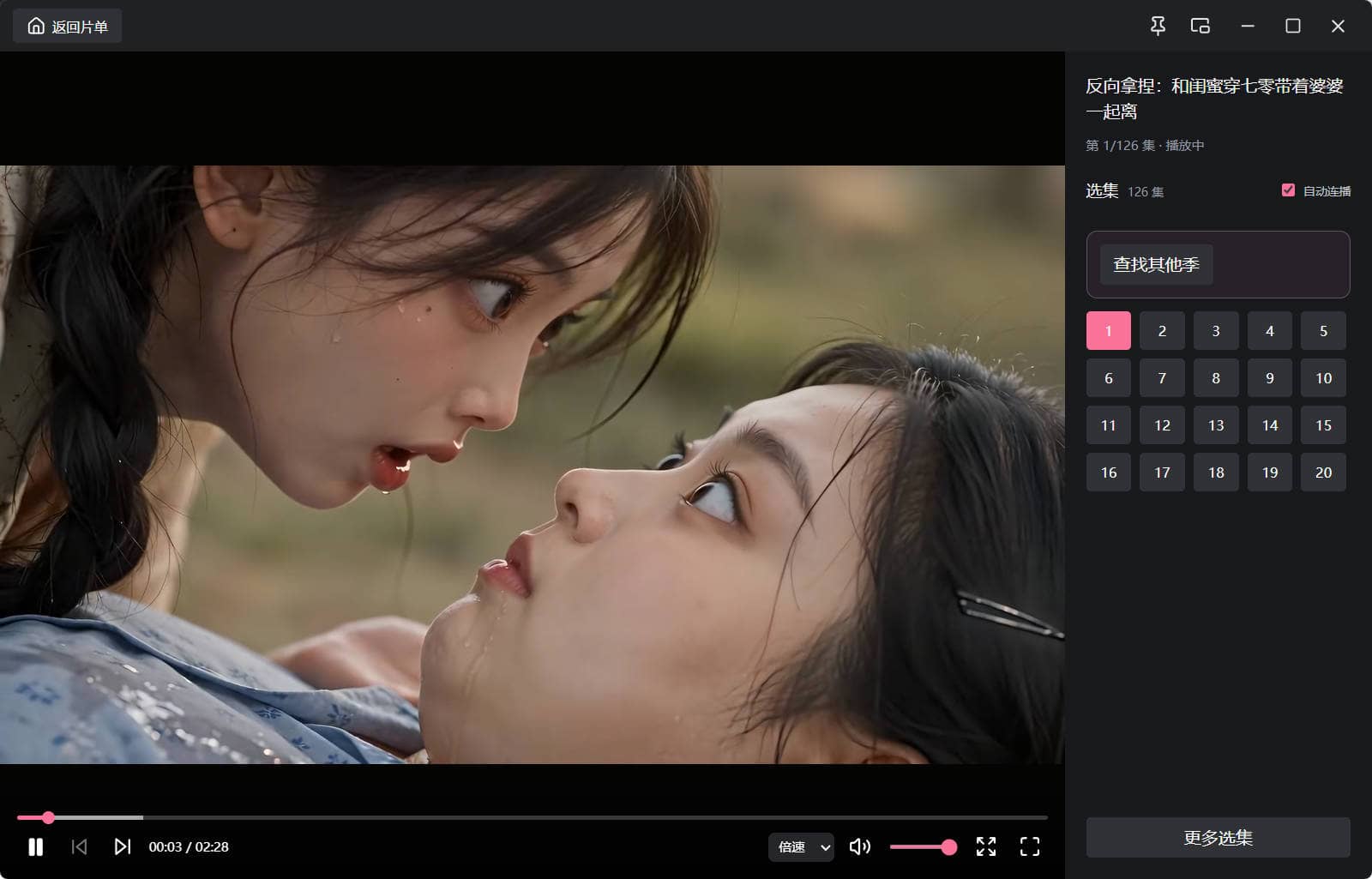Select episode 17

(x=1162, y=472)
